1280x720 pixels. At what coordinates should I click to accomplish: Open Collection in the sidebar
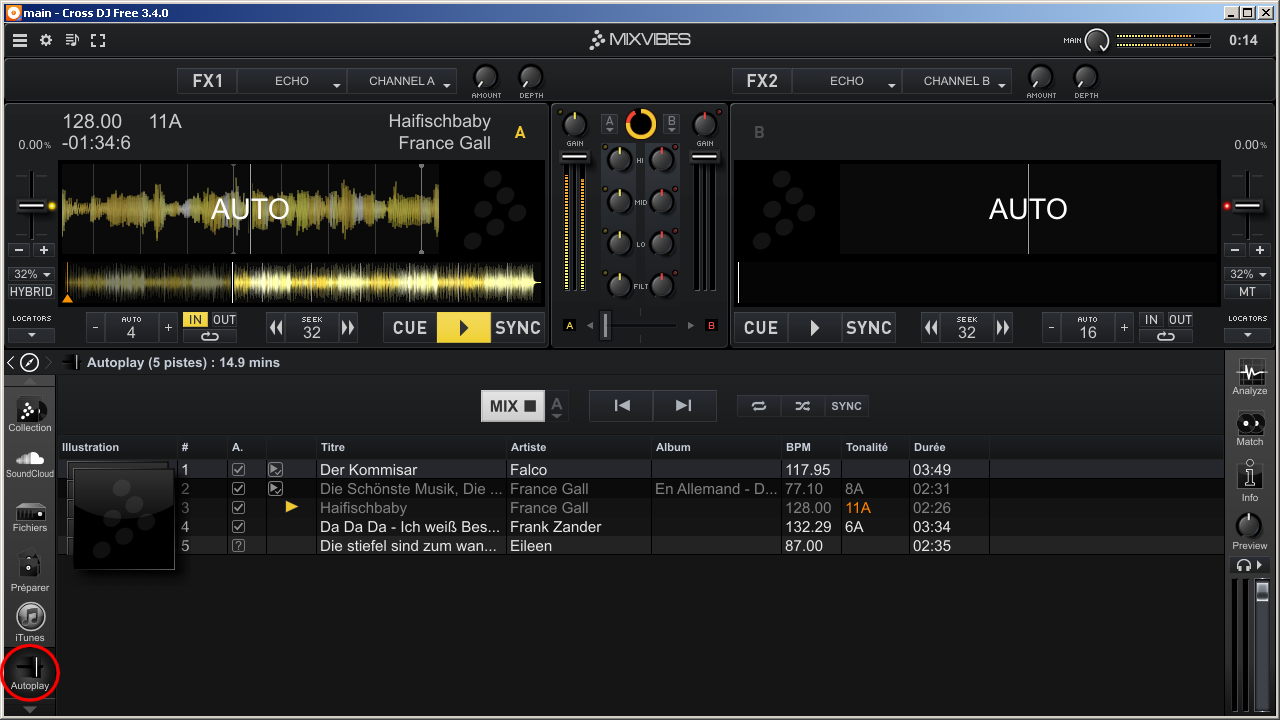point(30,415)
